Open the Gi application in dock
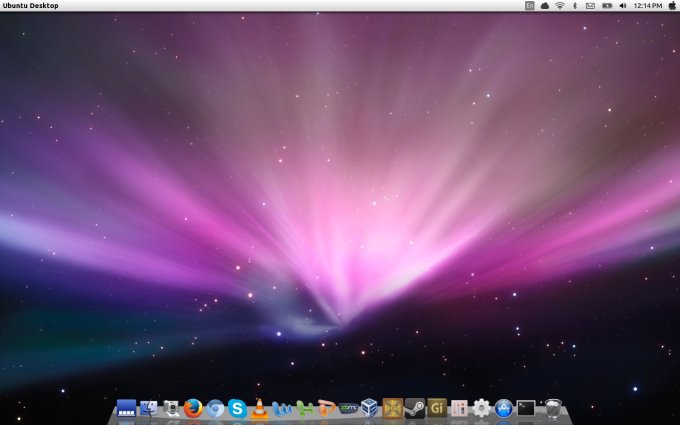The height and width of the screenshot is (425, 680). tap(437, 408)
